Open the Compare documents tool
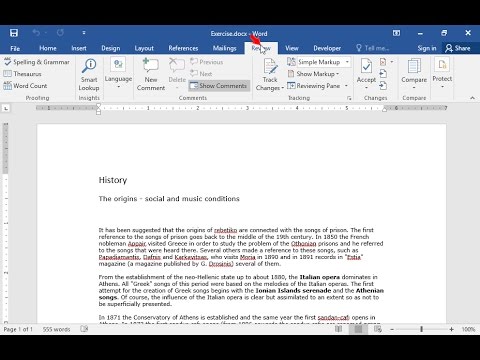This screenshot has width=480, height=360. (414, 75)
